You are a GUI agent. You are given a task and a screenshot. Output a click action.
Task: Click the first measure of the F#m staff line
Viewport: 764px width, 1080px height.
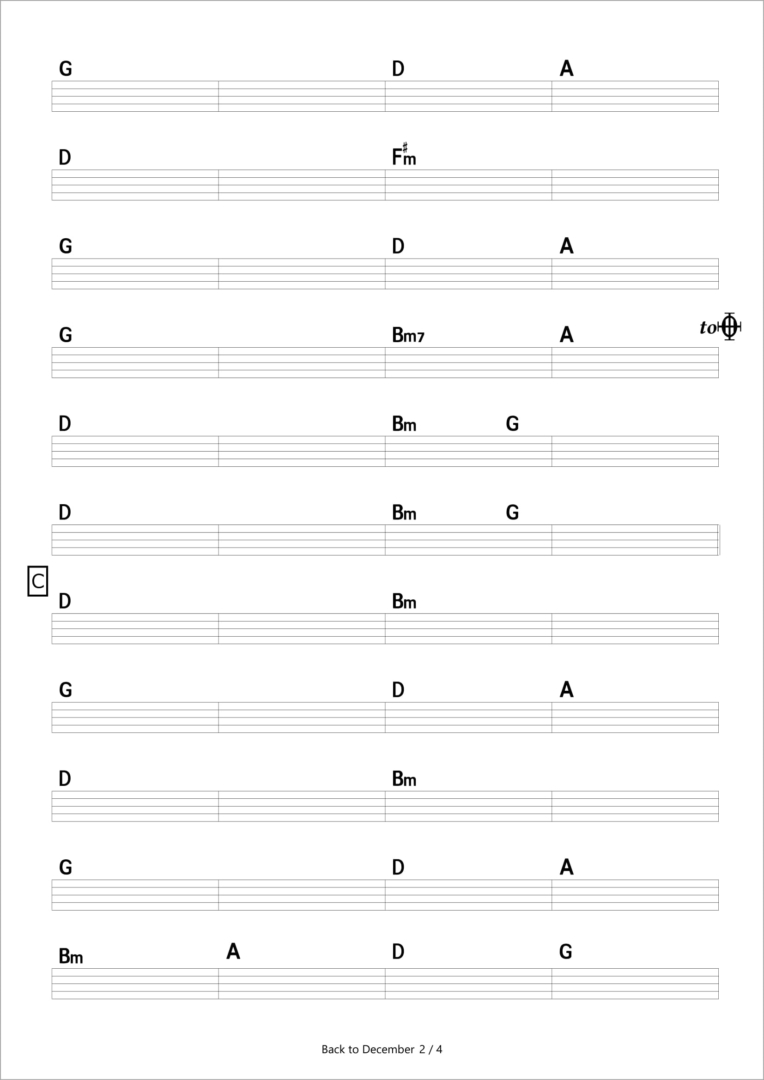tap(135, 185)
